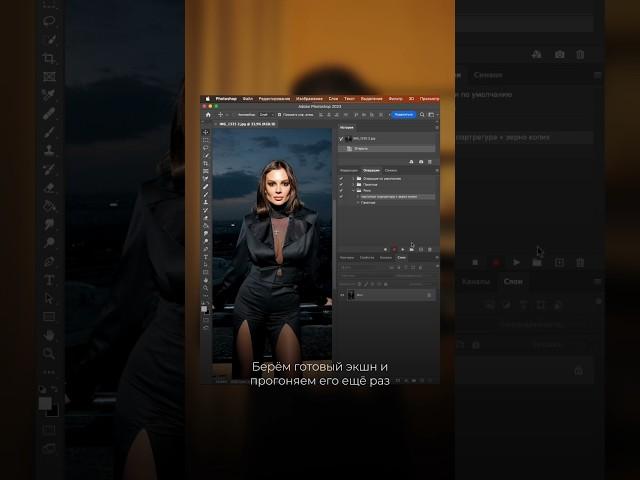Select the Hand tool
640x480 pixels.
click(x=205, y=280)
